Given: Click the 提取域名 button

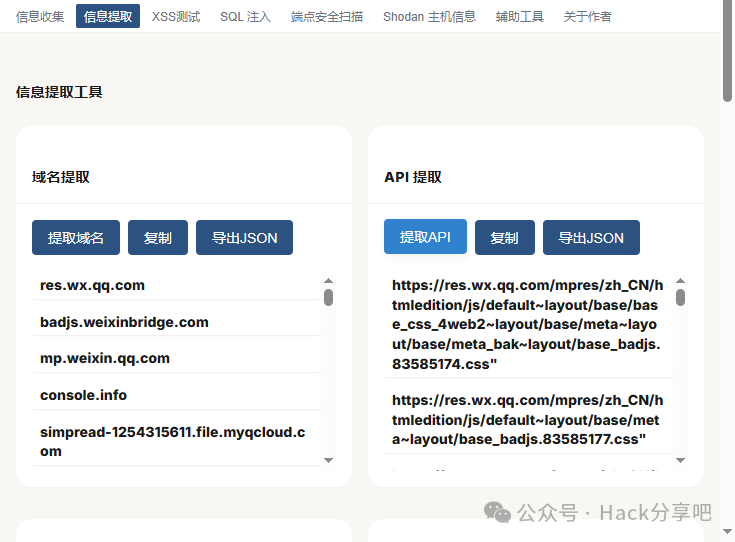Looking at the screenshot, I should (76, 238).
